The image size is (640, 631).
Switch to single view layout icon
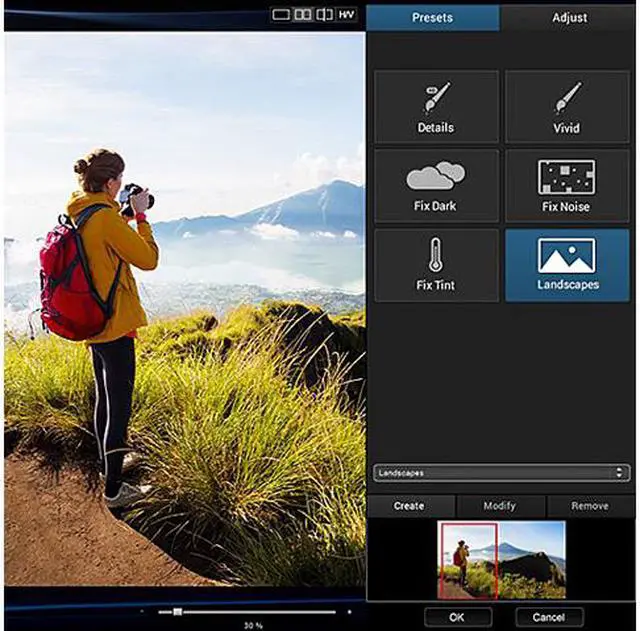(281, 15)
